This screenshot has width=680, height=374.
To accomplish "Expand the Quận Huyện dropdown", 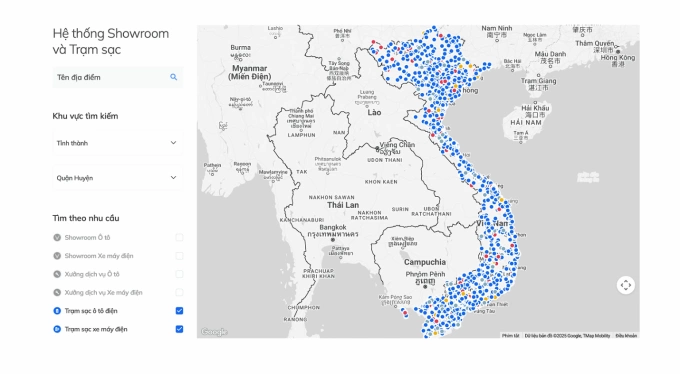I will (118, 178).
